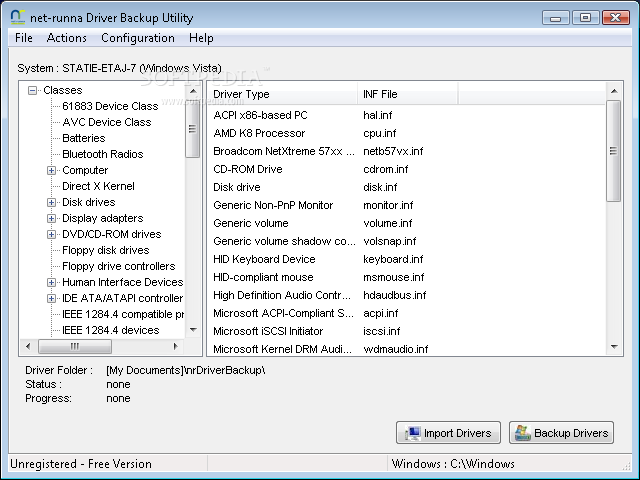Viewport: 640px width, 480px height.
Task: Click netb57vx.inf file cell
Action: click(x=393, y=151)
